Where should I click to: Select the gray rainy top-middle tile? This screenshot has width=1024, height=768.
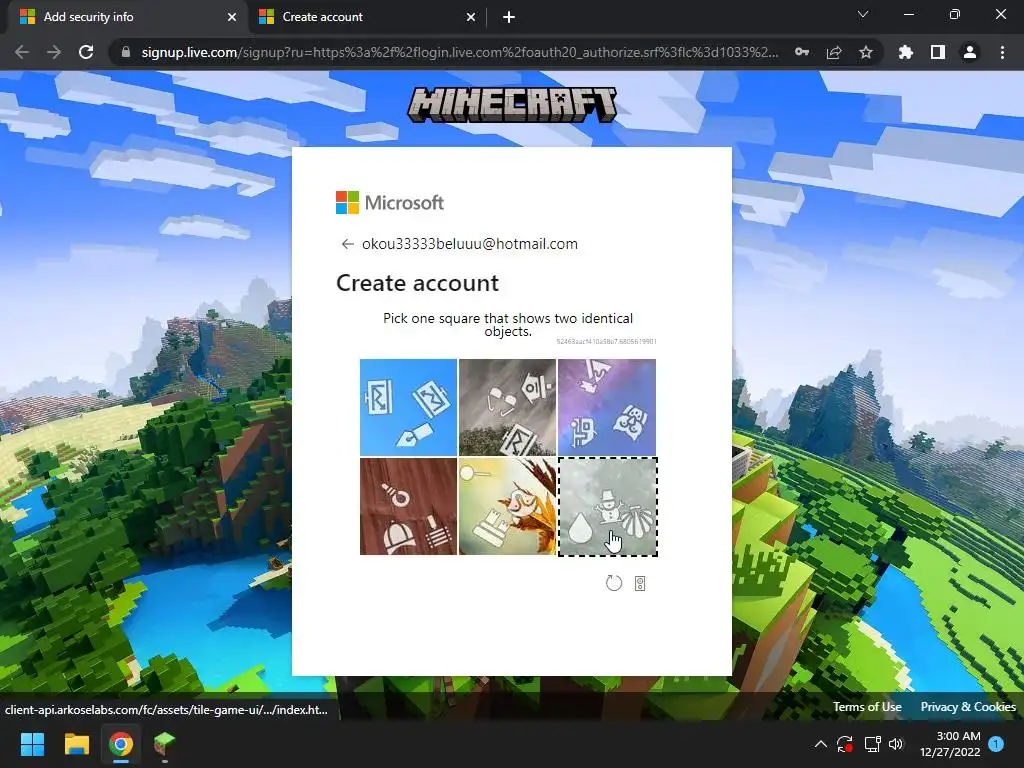click(x=507, y=407)
